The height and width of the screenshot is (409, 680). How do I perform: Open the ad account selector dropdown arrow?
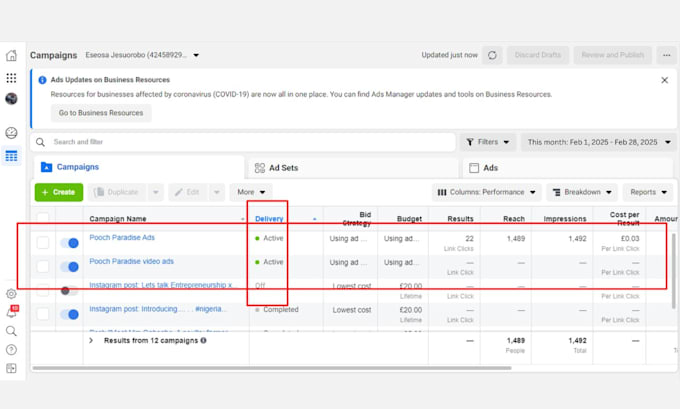196,55
